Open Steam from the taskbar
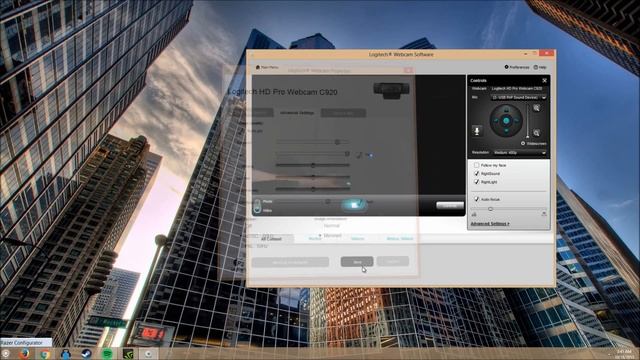The image size is (640, 360). tap(87, 354)
